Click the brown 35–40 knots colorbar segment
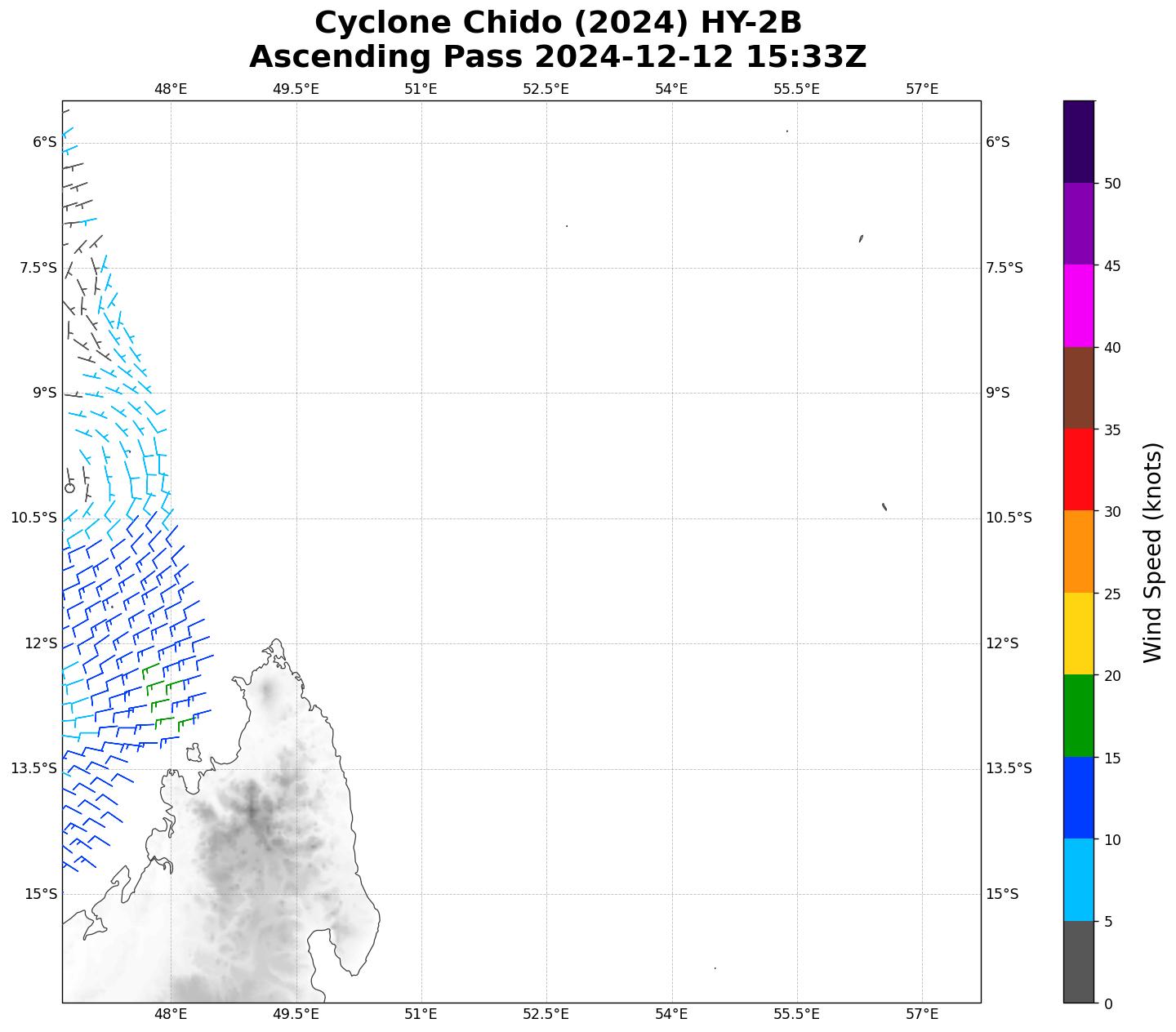The height and width of the screenshot is (1032, 1176). [x=1078, y=388]
